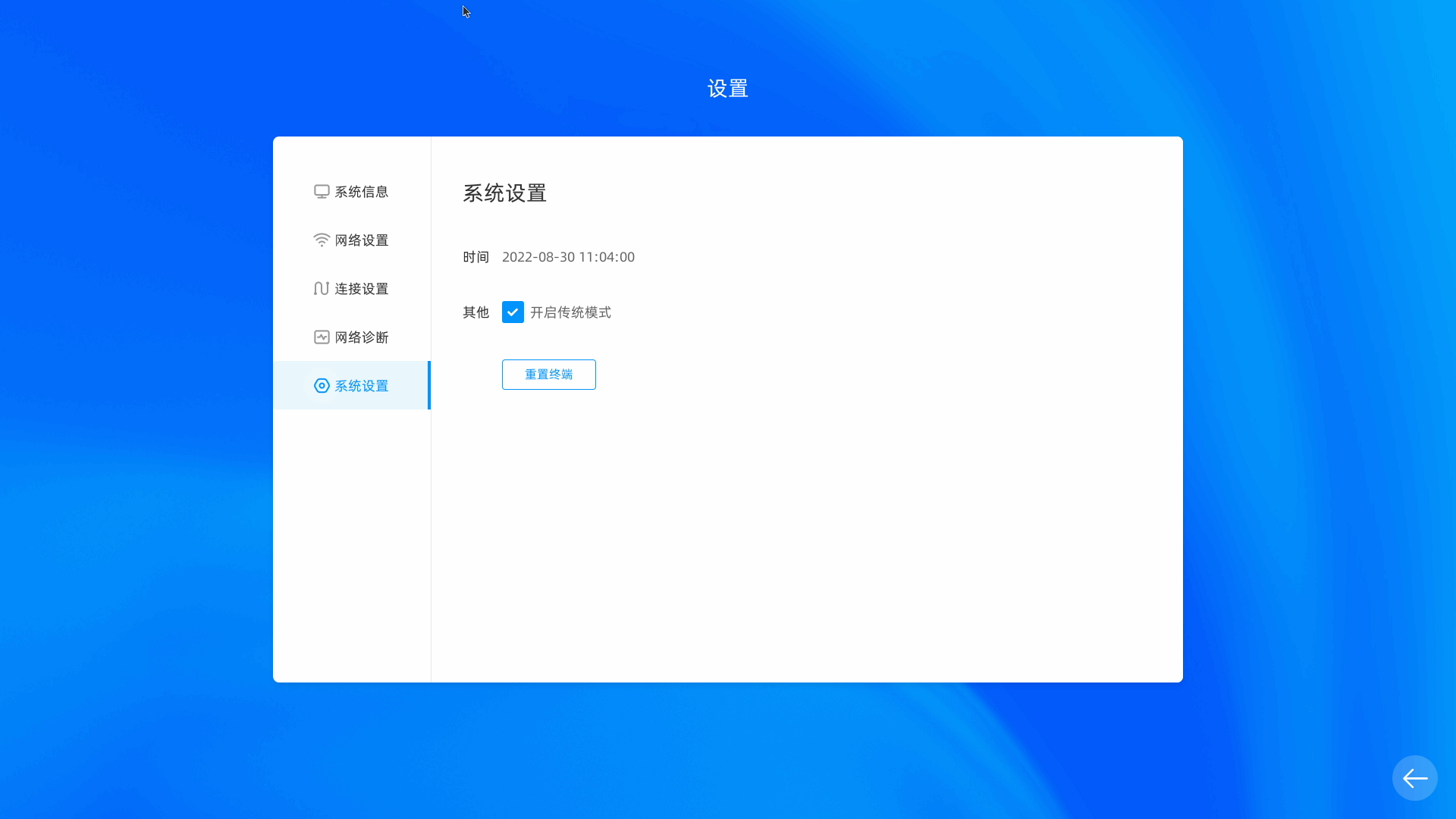Select the 网络诊断 sidebar item
This screenshot has width=1456, height=819.
361,337
